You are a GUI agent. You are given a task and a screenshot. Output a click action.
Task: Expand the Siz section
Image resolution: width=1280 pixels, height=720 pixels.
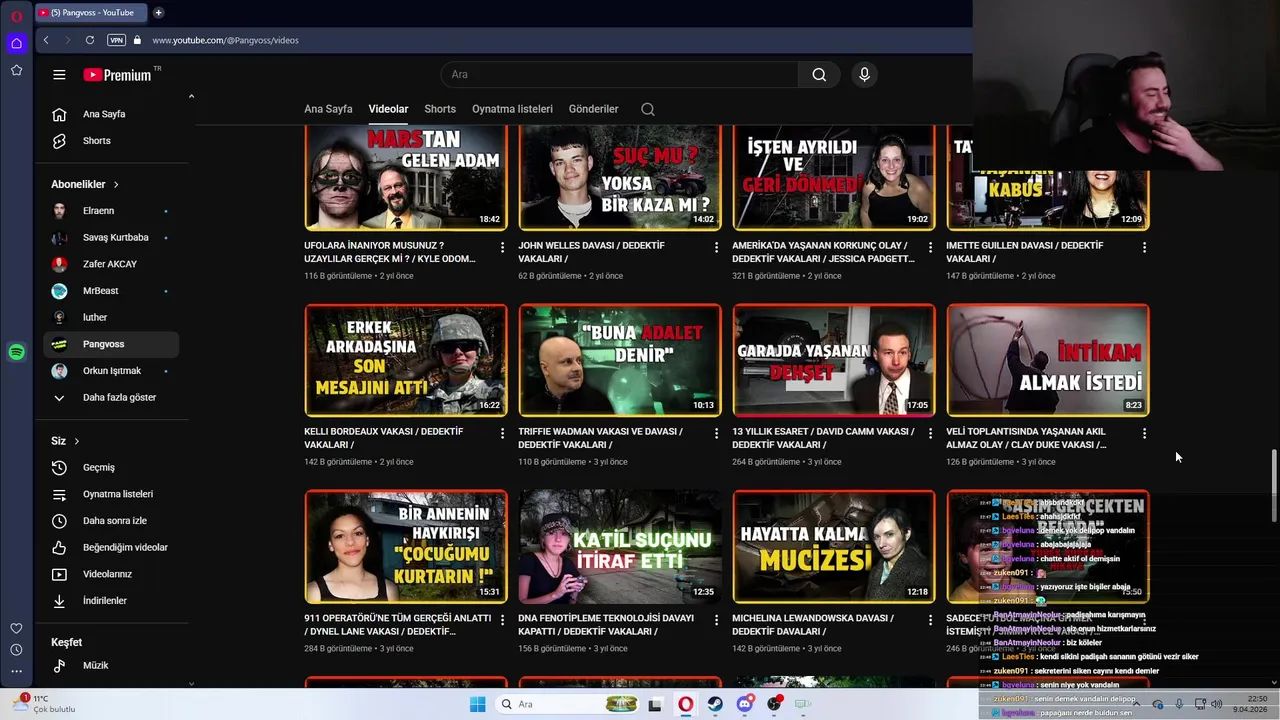(65, 441)
